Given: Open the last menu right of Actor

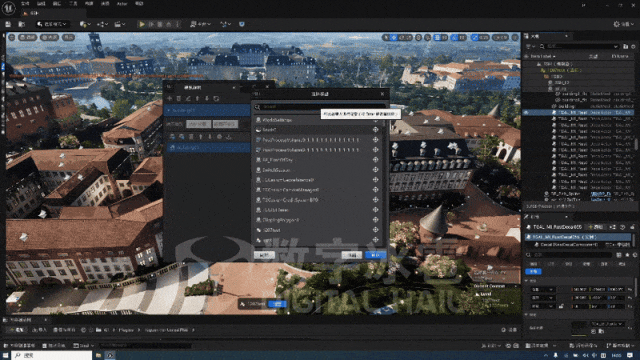Looking at the screenshot, I should (x=139, y=4).
